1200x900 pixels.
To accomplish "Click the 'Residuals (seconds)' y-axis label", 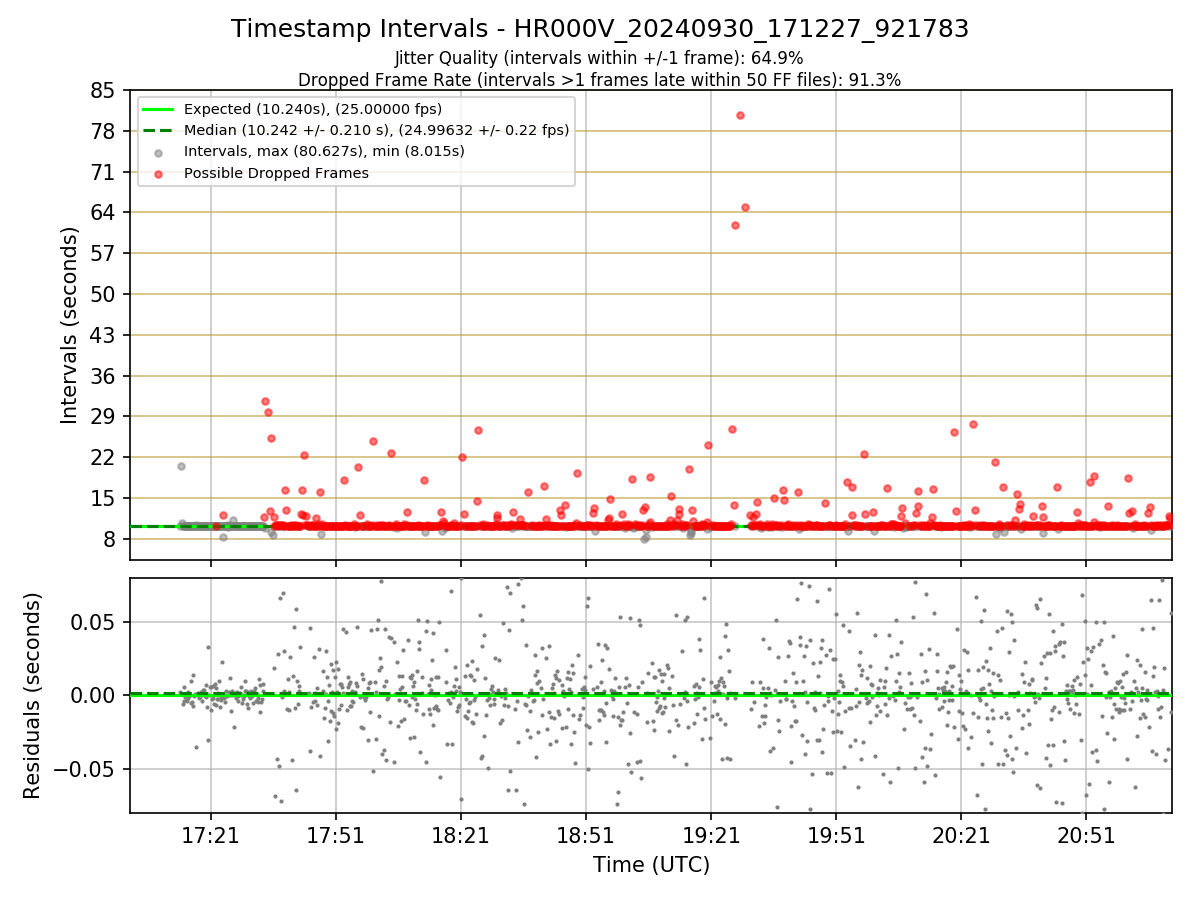I will point(32,696).
